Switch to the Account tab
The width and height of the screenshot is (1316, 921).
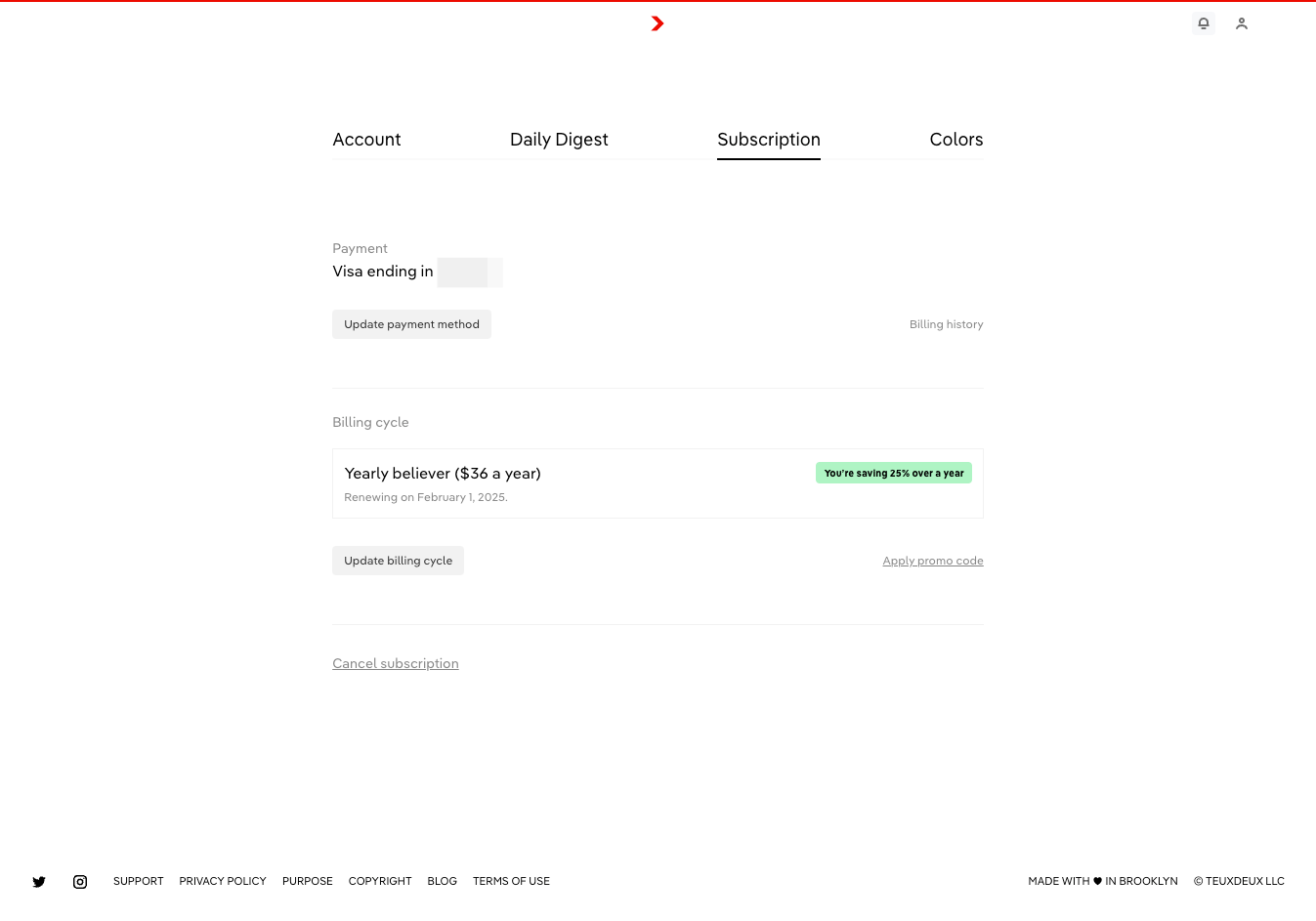click(x=366, y=140)
